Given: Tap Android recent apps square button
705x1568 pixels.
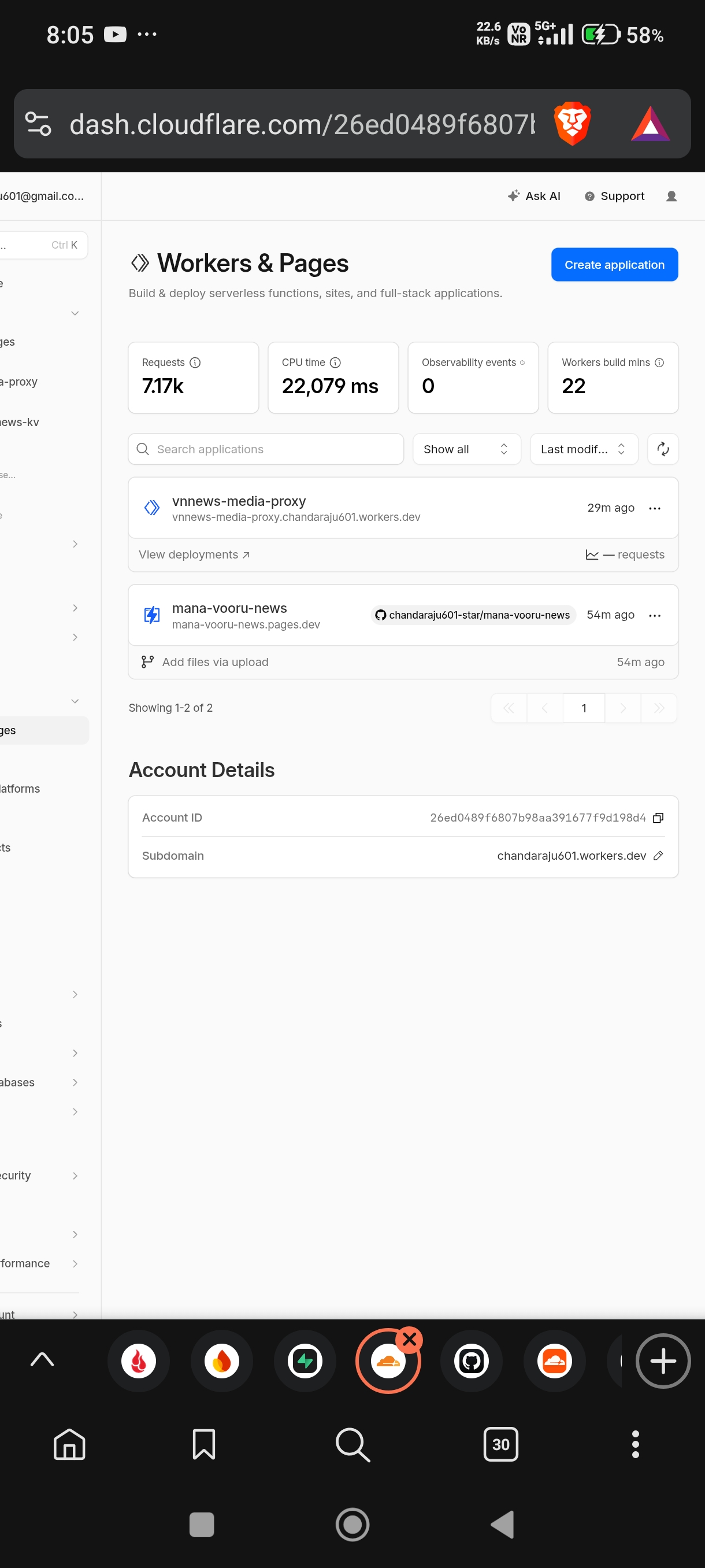Looking at the screenshot, I should tap(201, 1525).
